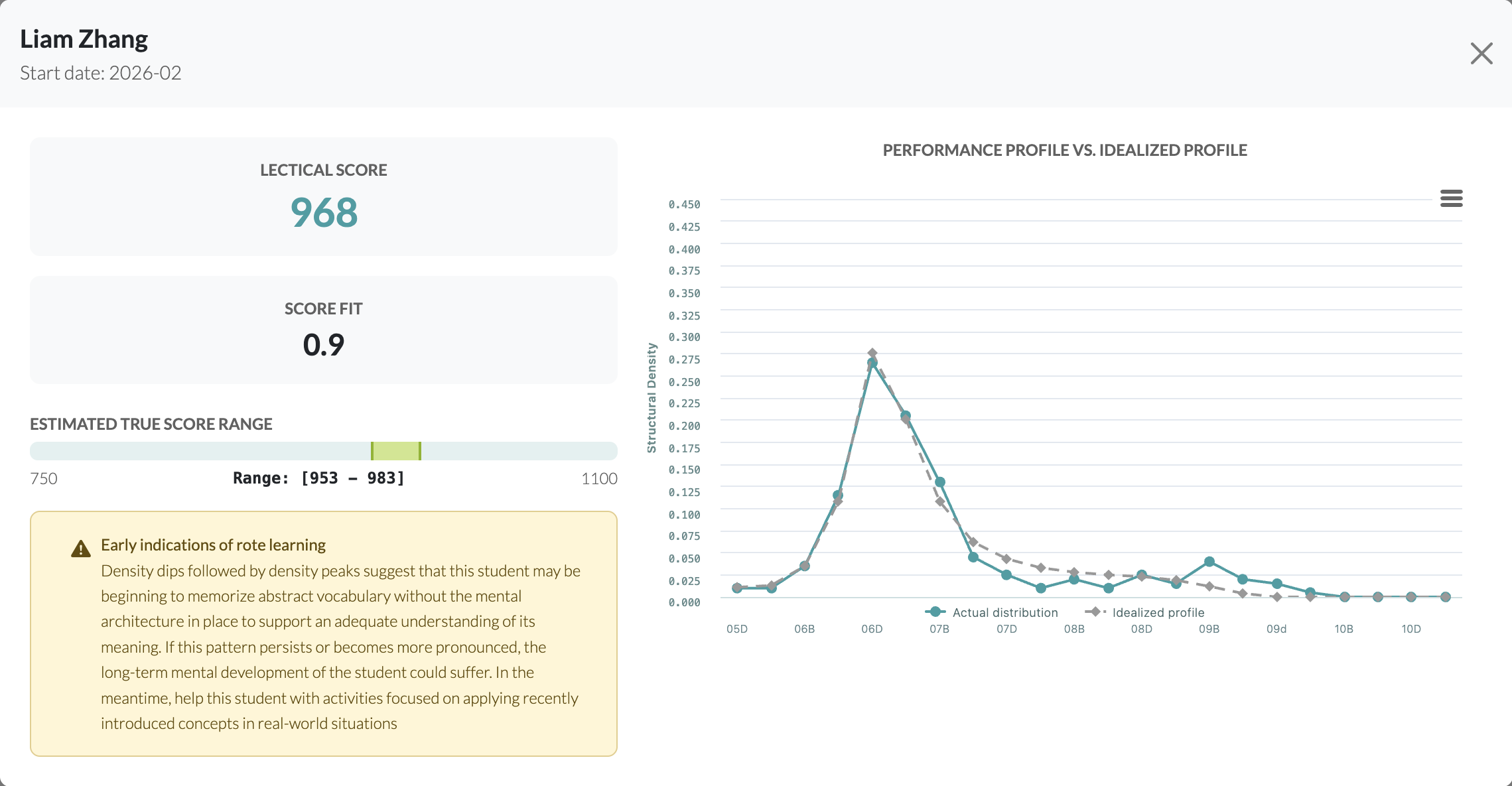Viewport: 1512px width, 786px height.
Task: Click the 06D peak point of actual distribution
Action: (872, 363)
